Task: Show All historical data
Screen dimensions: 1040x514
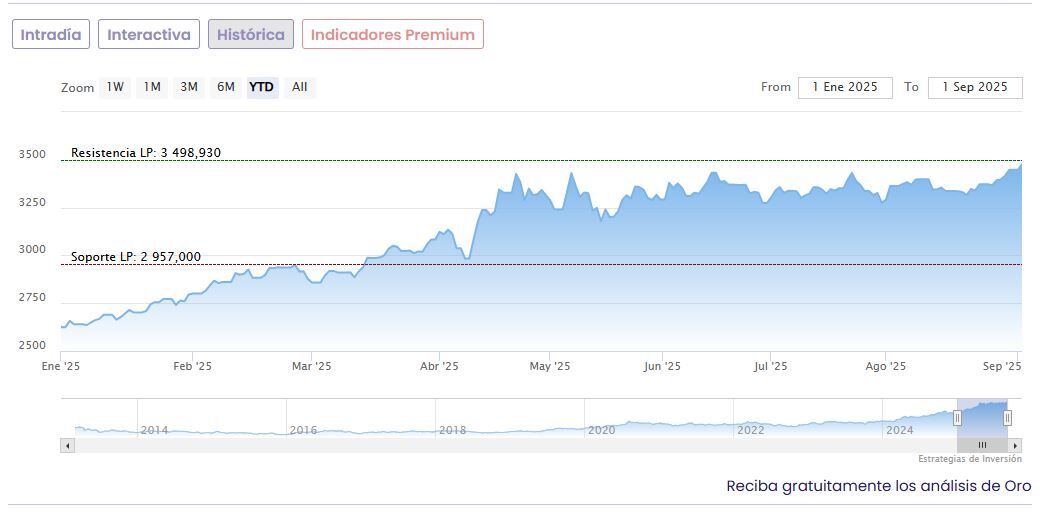Action: [299, 87]
